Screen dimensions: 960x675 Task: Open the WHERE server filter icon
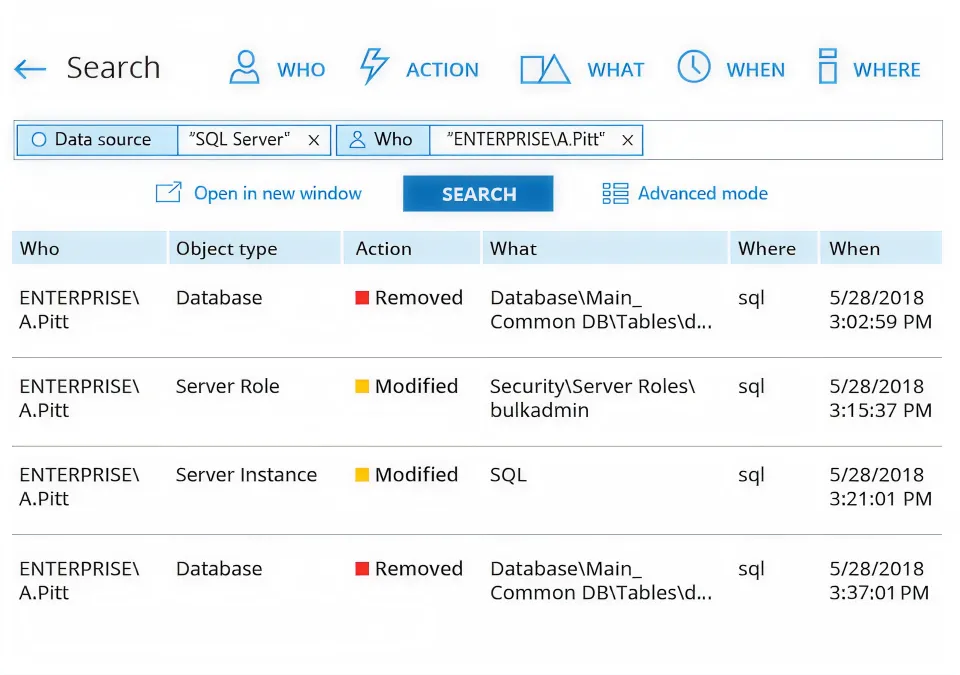click(828, 66)
